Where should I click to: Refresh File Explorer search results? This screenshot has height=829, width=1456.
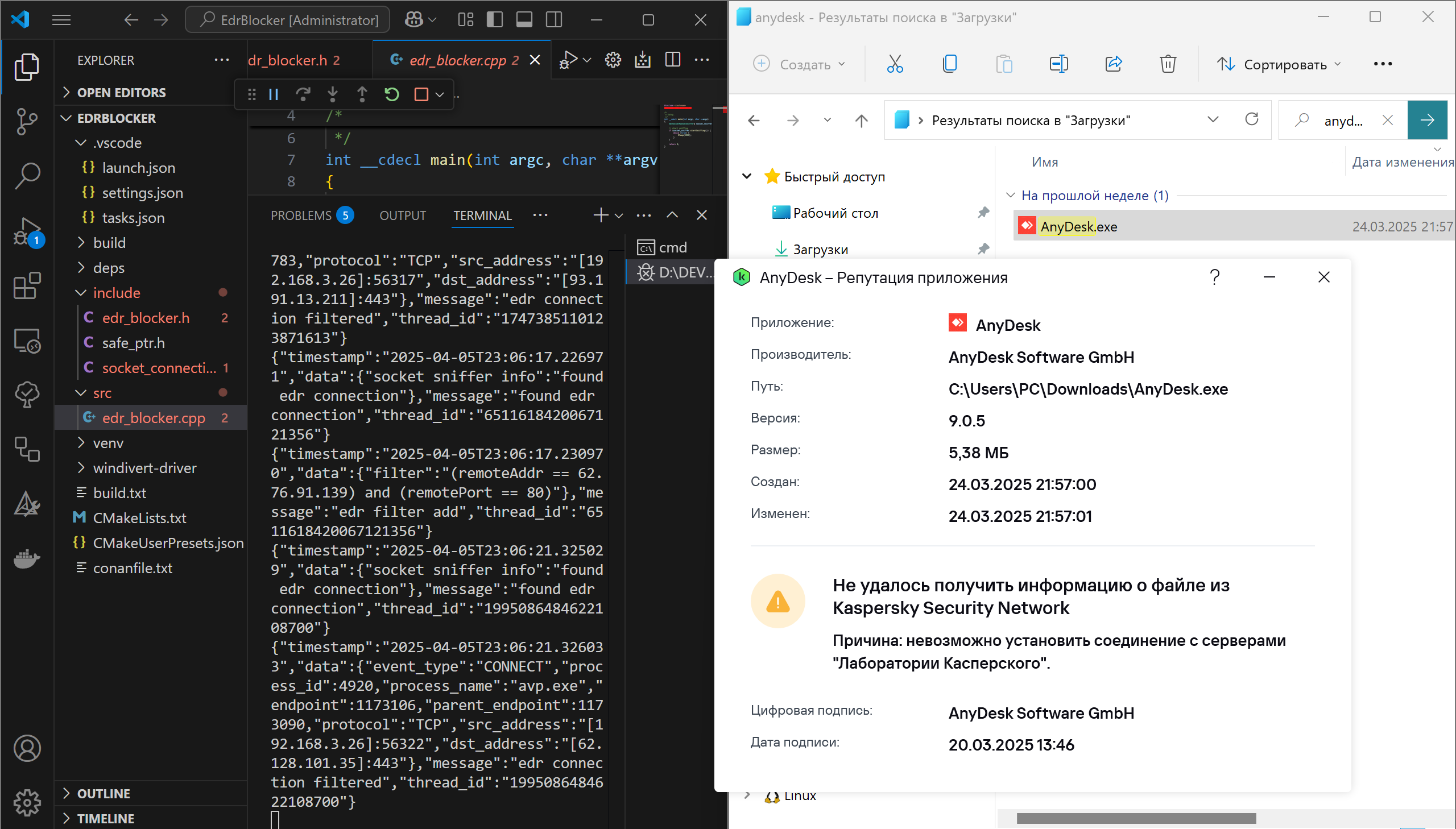click(1252, 119)
